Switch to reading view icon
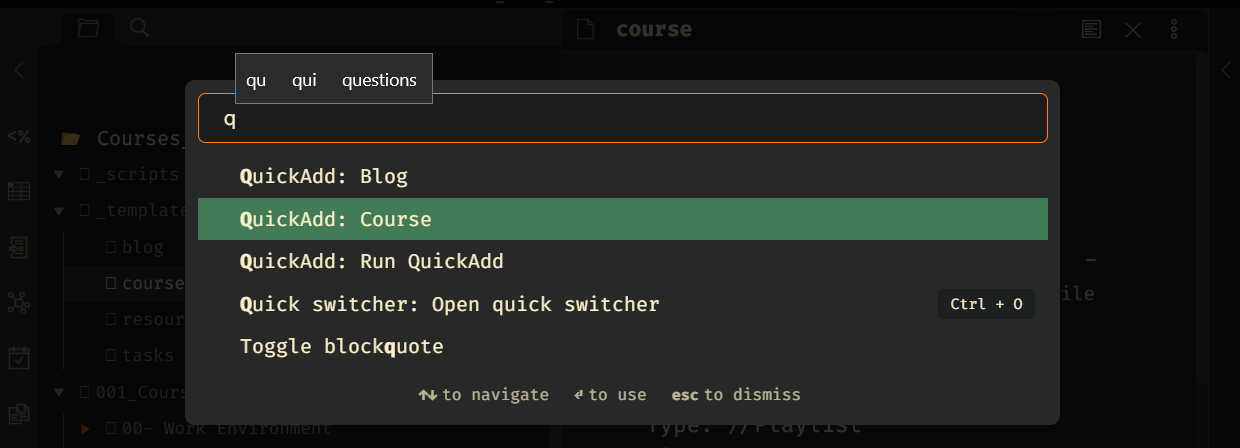 point(1092,30)
